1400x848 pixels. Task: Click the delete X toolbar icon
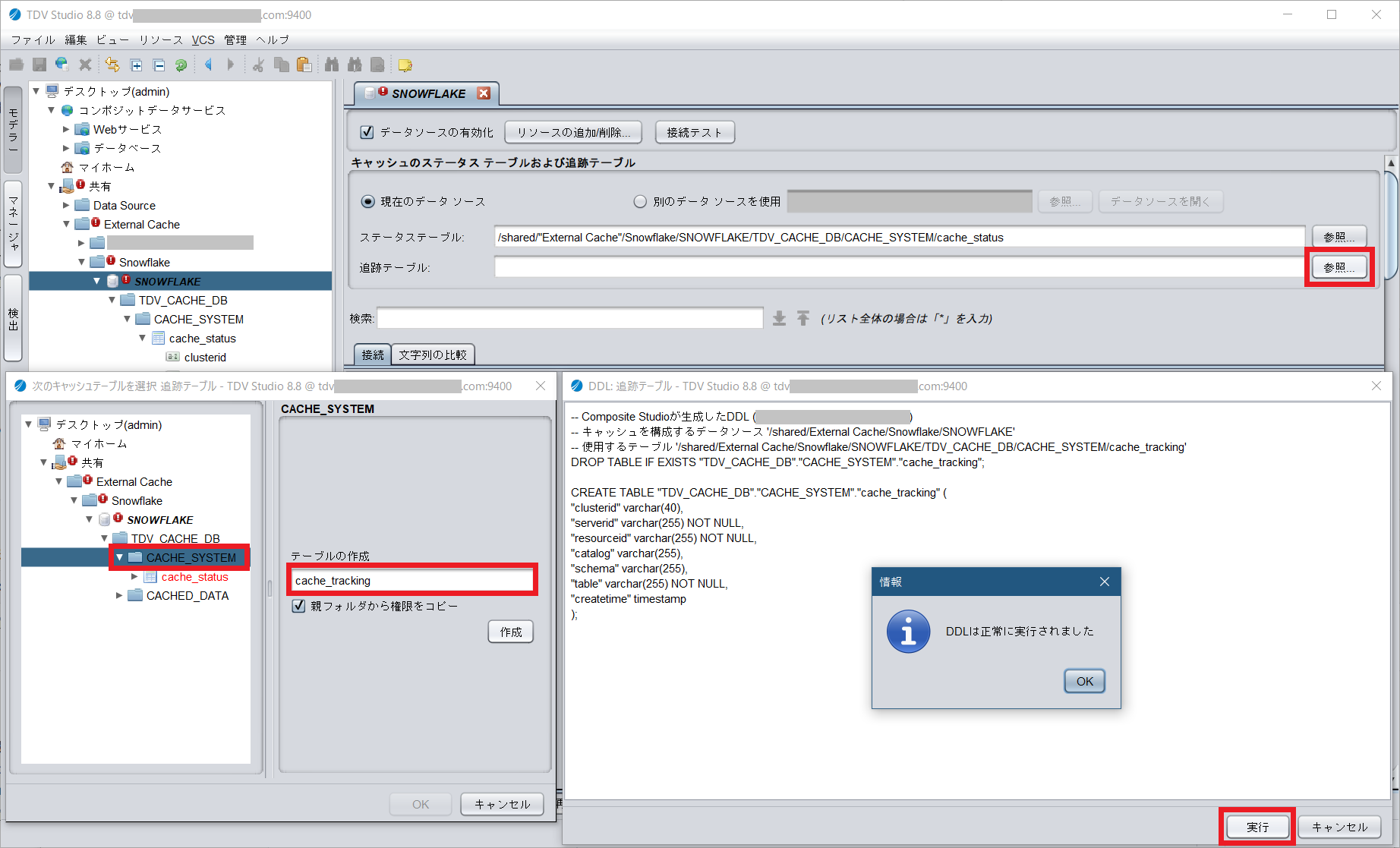point(85,65)
